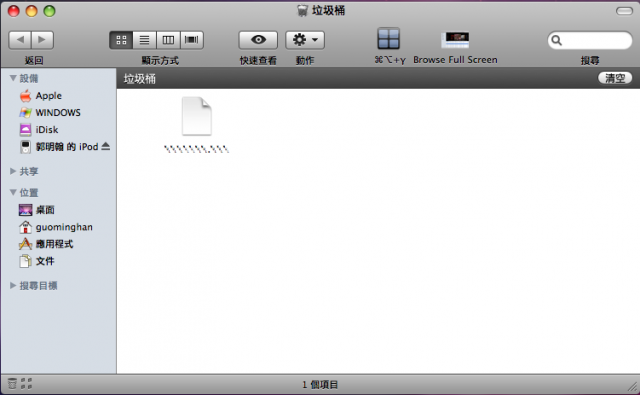Screen dimensions: 640x395
Task: Click the Browse Full Screen icon
Action: (x=455, y=40)
